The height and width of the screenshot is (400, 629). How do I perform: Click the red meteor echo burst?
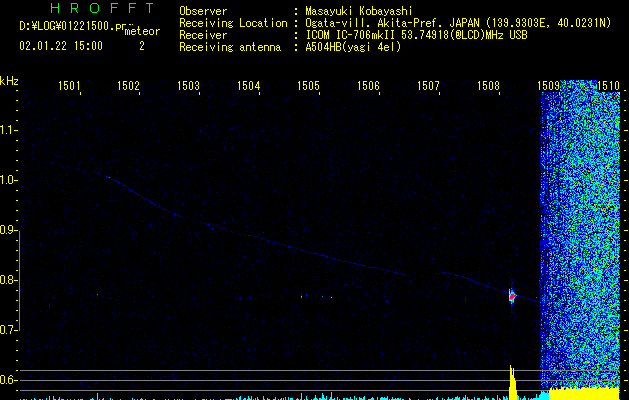click(x=512, y=297)
